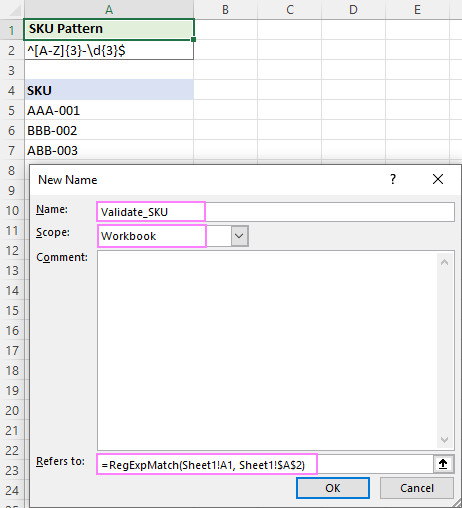
Task: Select cell containing AAA-001
Action: coord(109,110)
